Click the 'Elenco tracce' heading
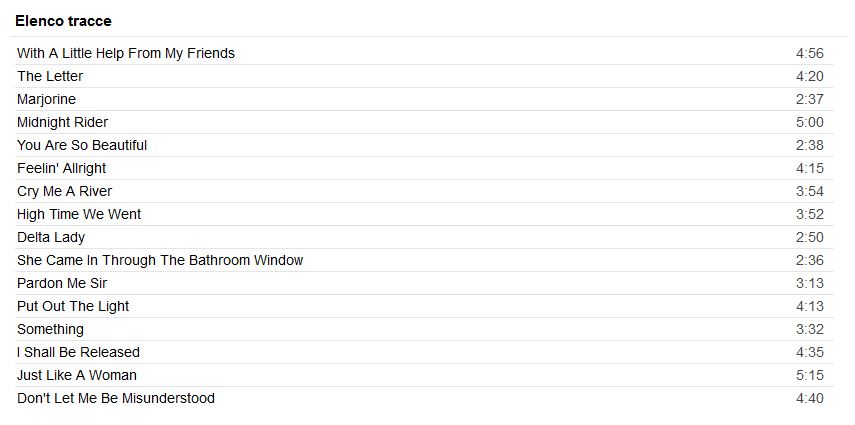This screenshot has width=855, height=425. point(63,21)
